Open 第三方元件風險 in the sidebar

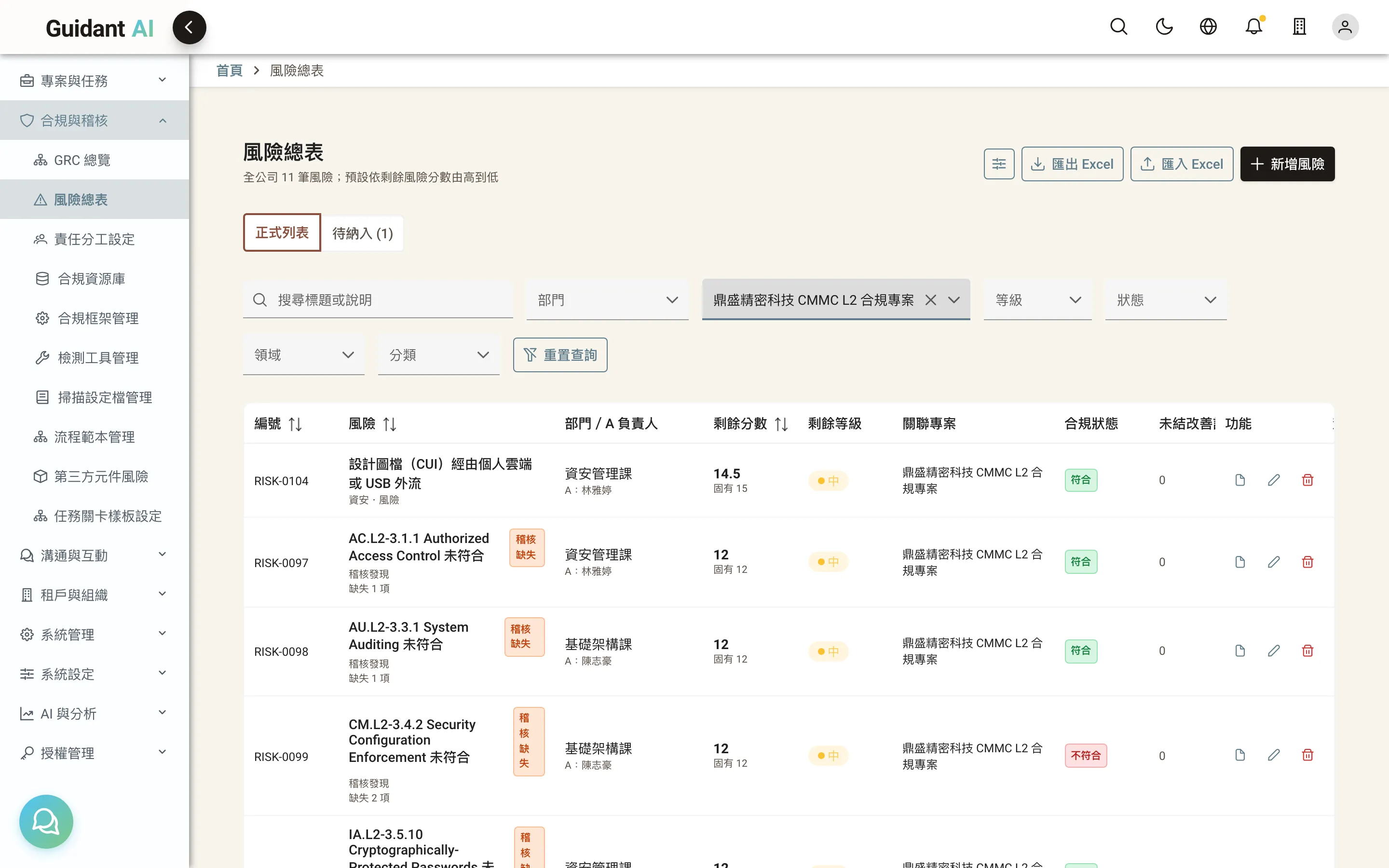pos(94,476)
